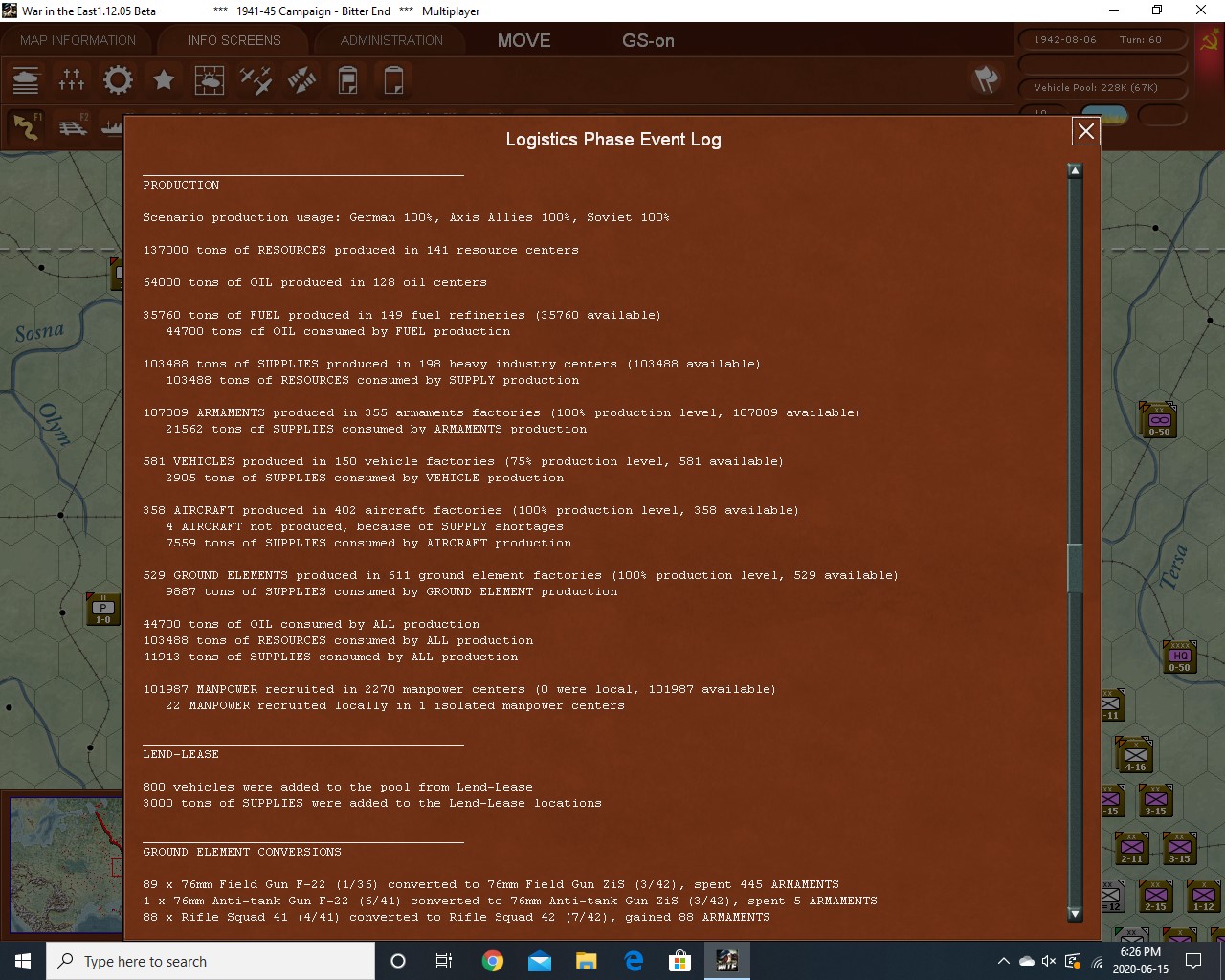The height and width of the screenshot is (980, 1225).
Task: Click the 800 vehicles Lend-Lease line
Action: [x=338, y=787]
